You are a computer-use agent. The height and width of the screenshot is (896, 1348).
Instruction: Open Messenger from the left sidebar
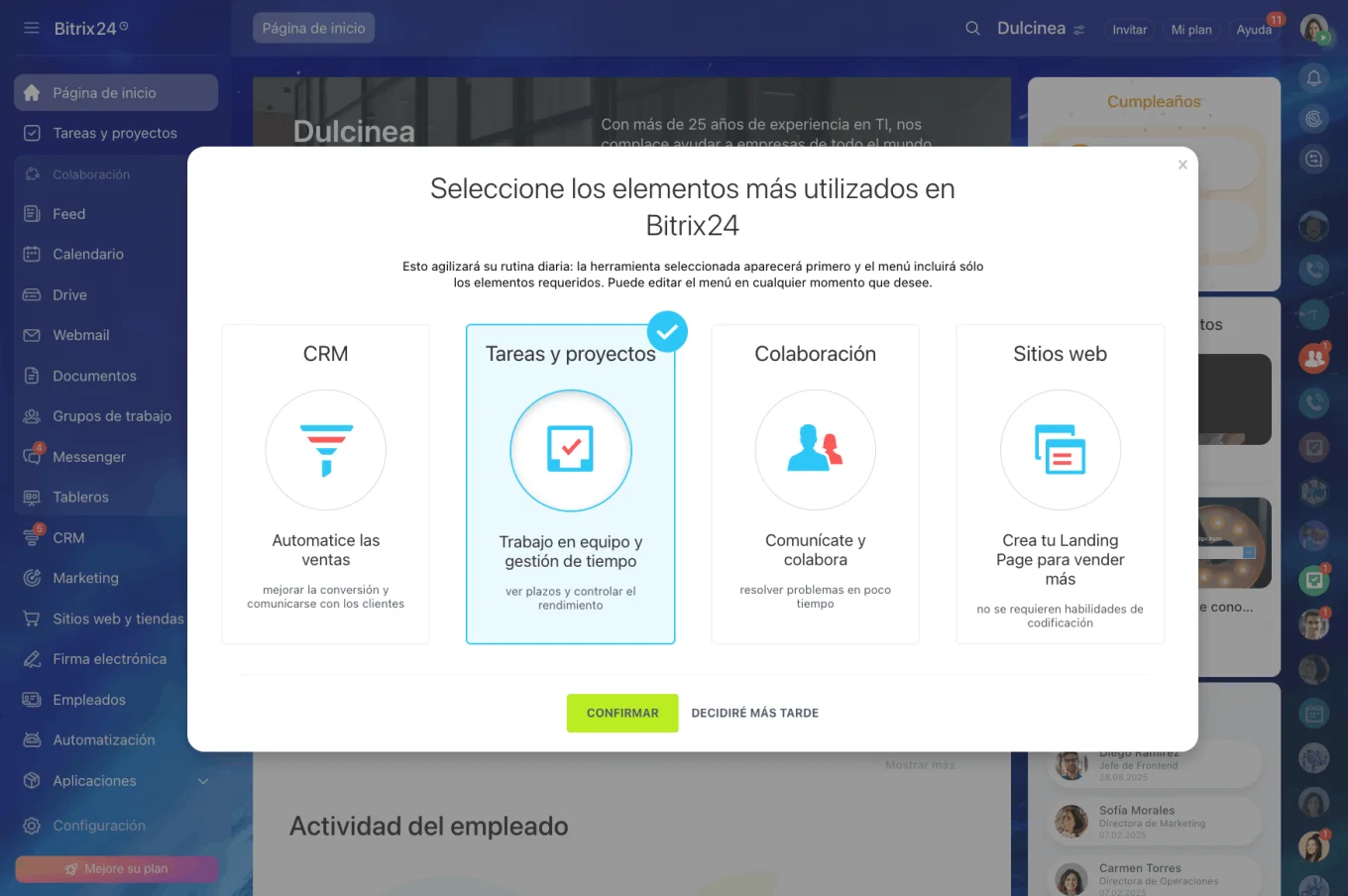coord(89,457)
